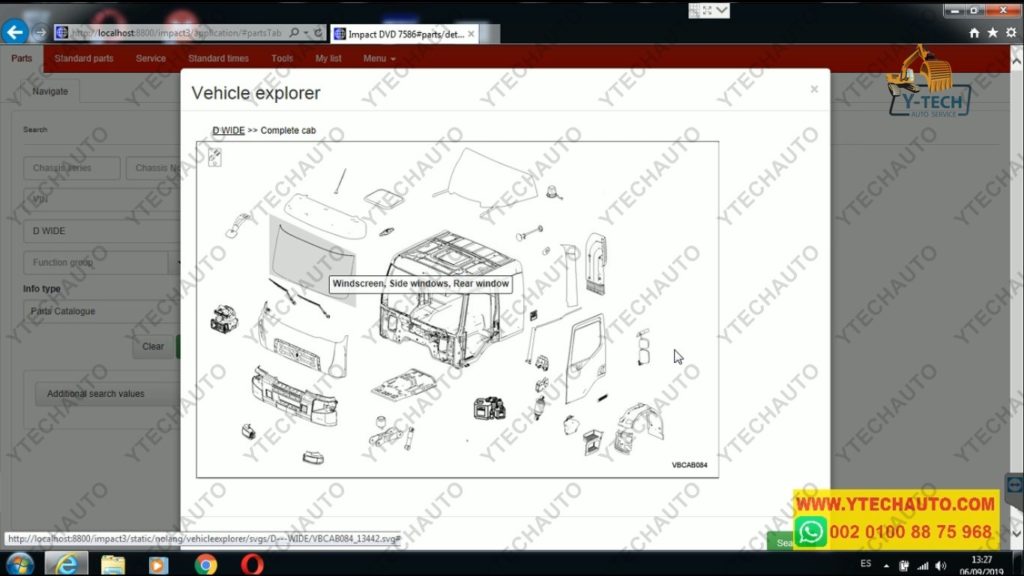Screen dimensions: 1024x576
Task: Select the roof hatch in diagram
Action: (384, 197)
